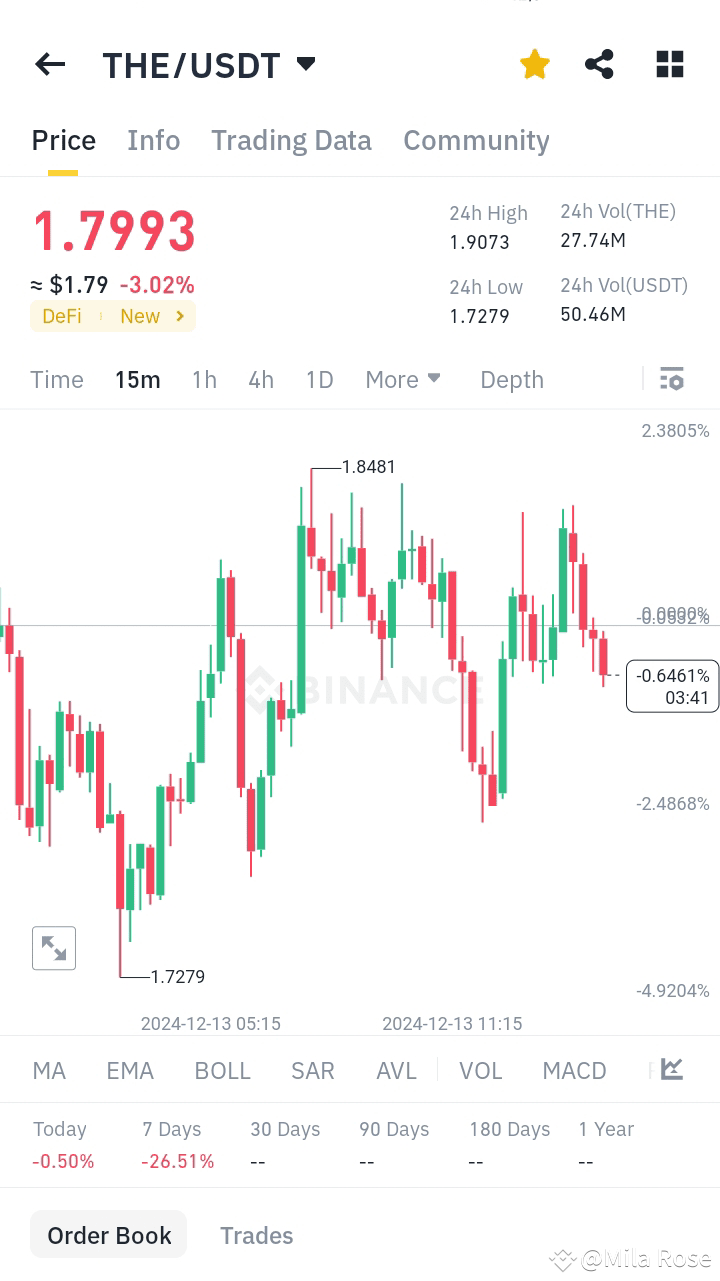The width and height of the screenshot is (720, 1281).
Task: Enable the SAR indicator
Action: click(312, 1070)
